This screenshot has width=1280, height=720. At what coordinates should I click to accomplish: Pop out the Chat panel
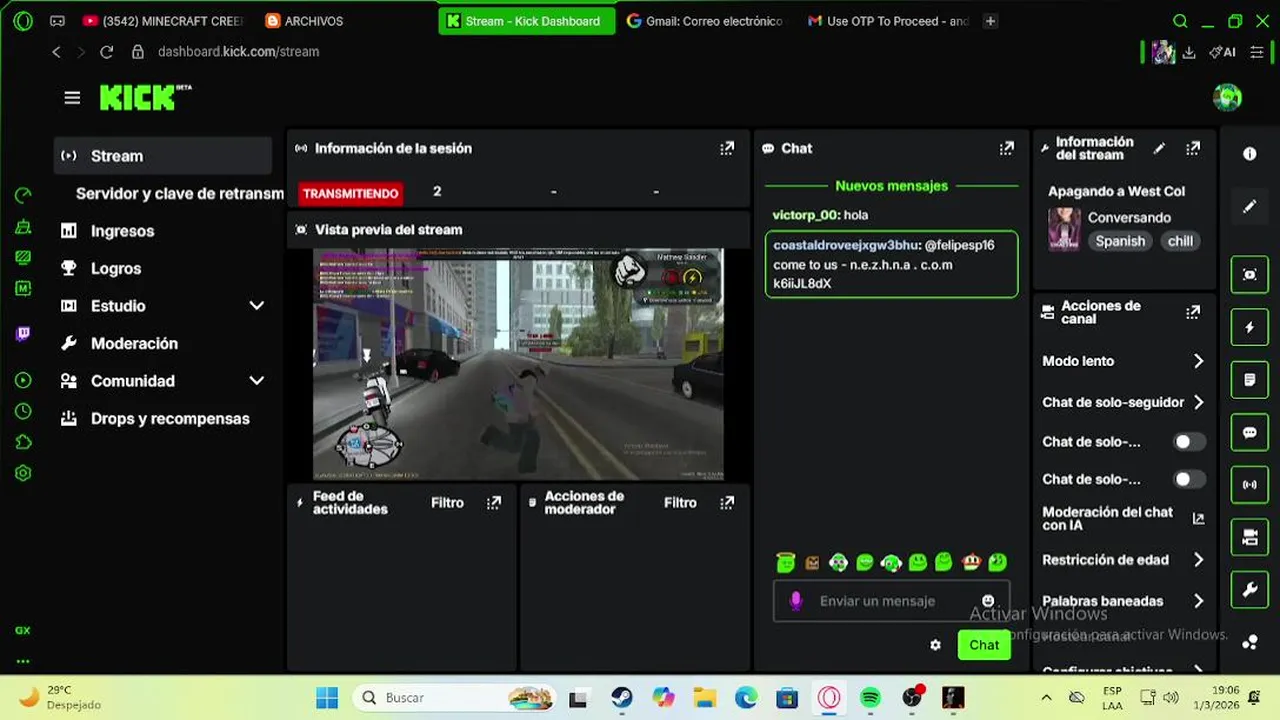point(1007,148)
